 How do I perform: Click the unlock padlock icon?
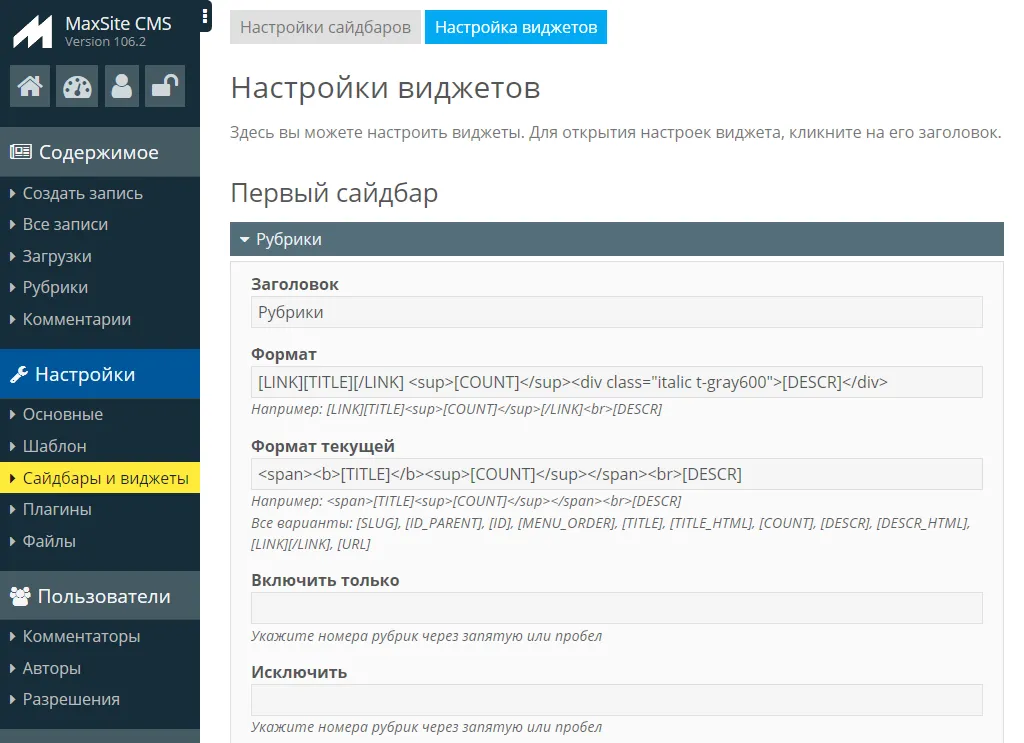[x=164, y=86]
